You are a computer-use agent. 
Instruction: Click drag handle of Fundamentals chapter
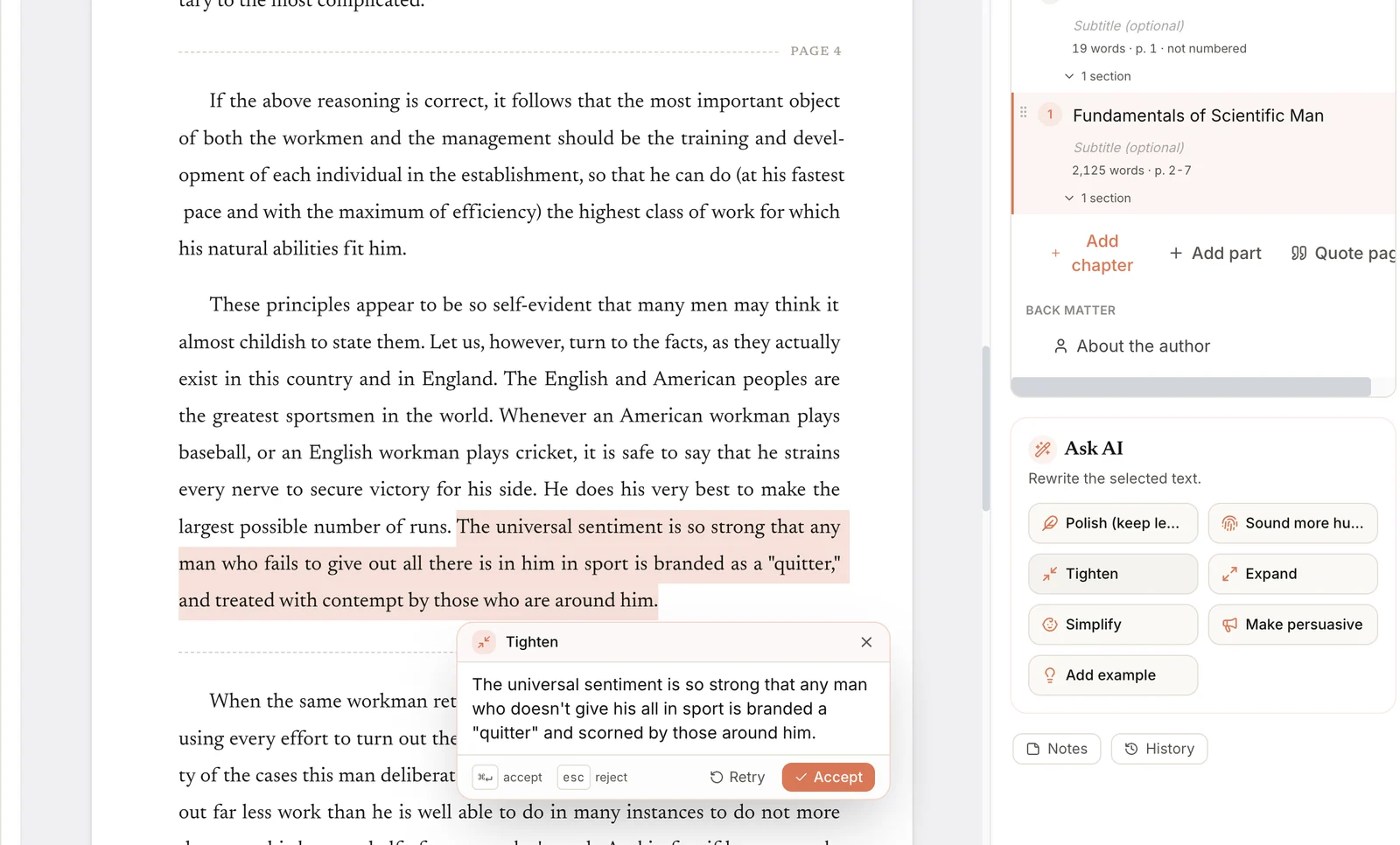[x=1023, y=112]
